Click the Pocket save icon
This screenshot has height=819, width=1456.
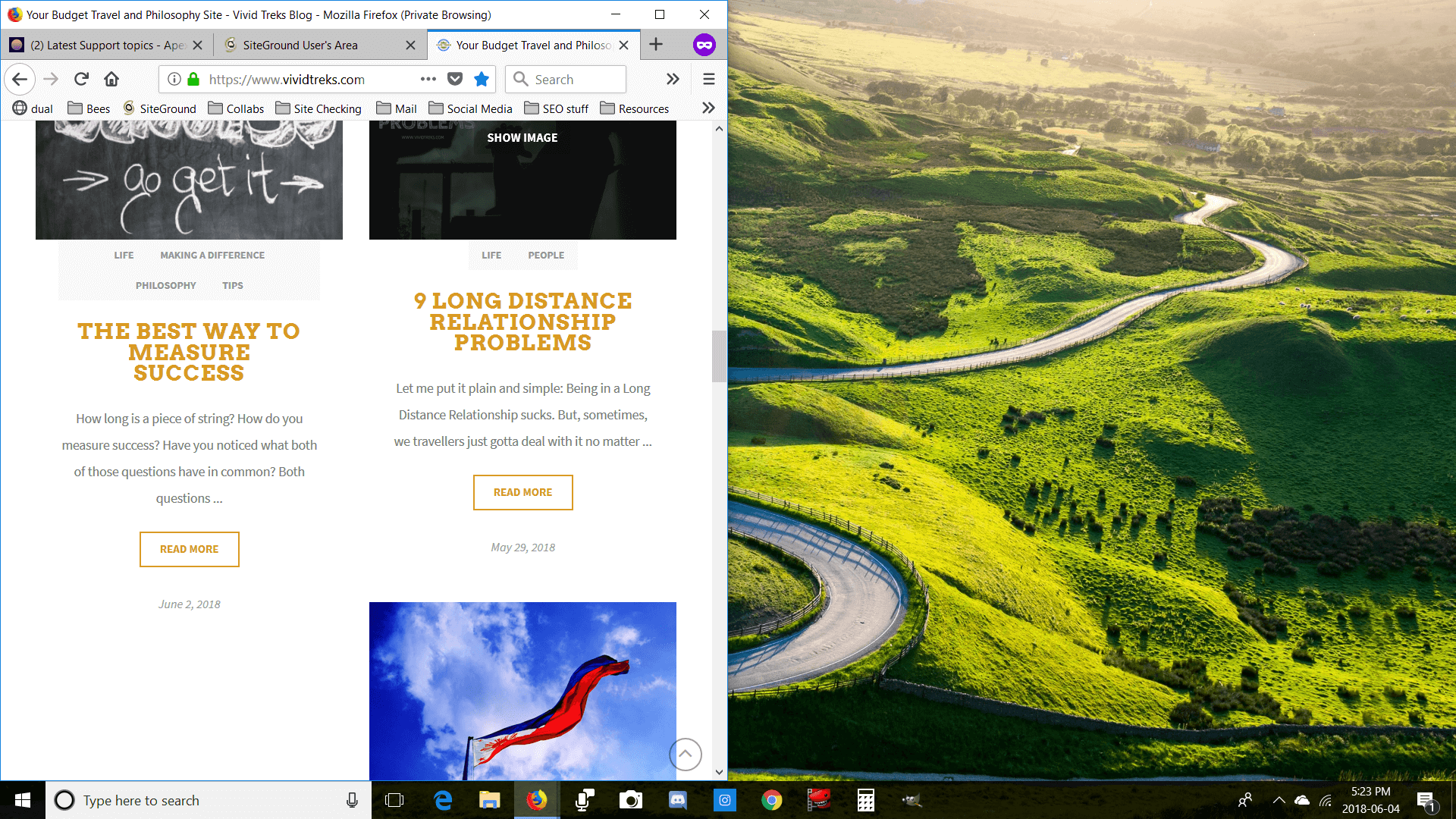[455, 79]
